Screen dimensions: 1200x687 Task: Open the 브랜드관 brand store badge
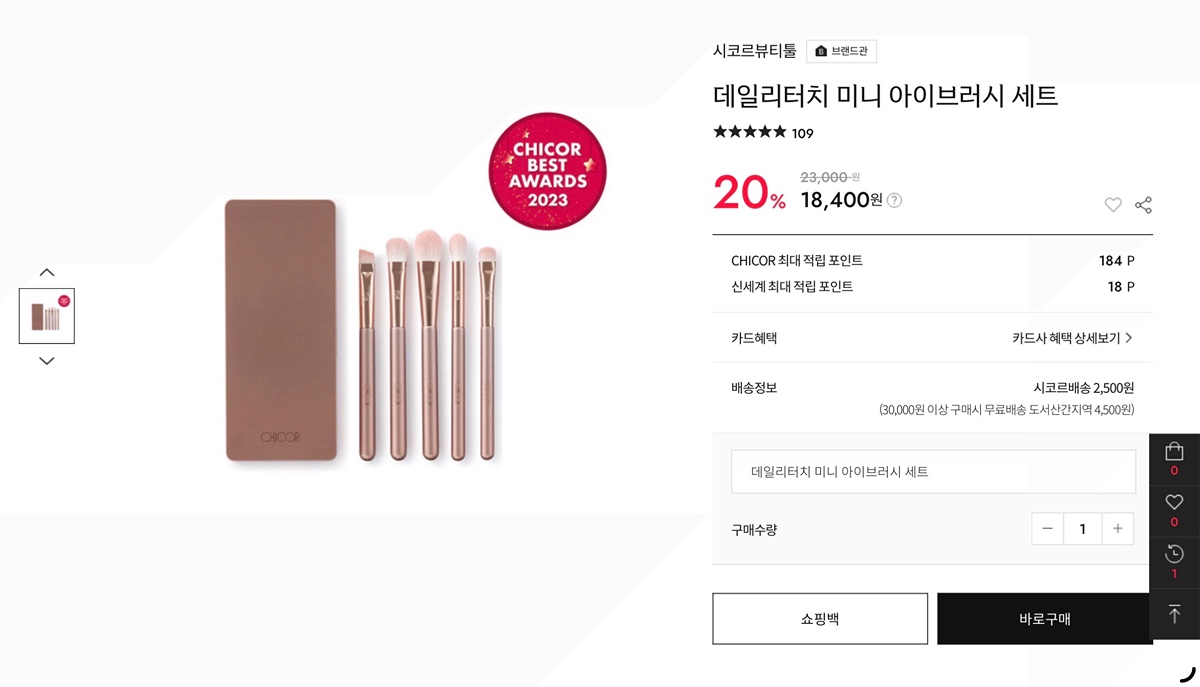pos(841,51)
